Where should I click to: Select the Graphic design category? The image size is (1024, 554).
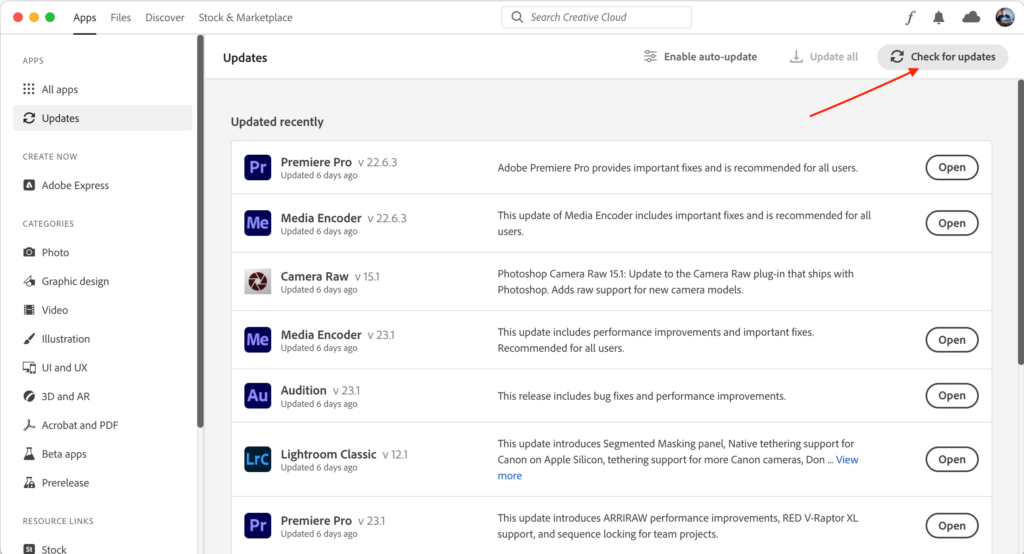click(103, 281)
